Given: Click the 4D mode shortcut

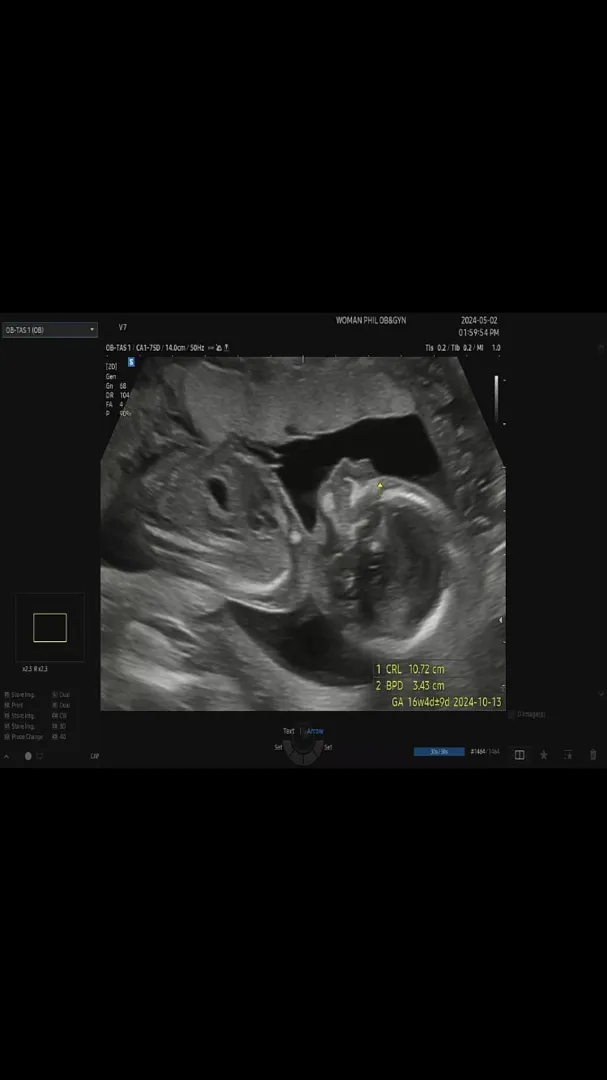Looking at the screenshot, I should [59, 737].
